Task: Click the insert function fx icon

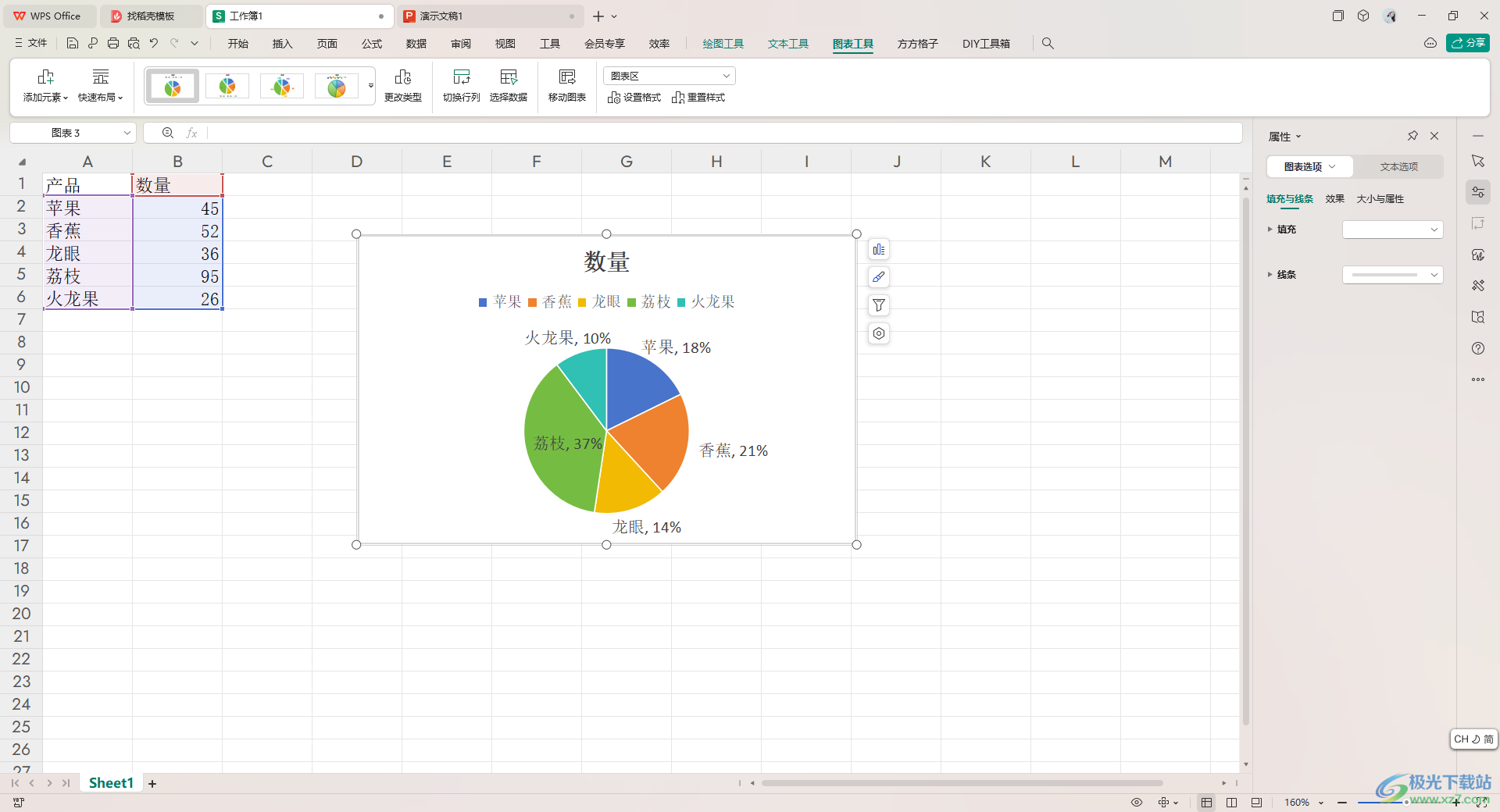Action: (x=191, y=133)
